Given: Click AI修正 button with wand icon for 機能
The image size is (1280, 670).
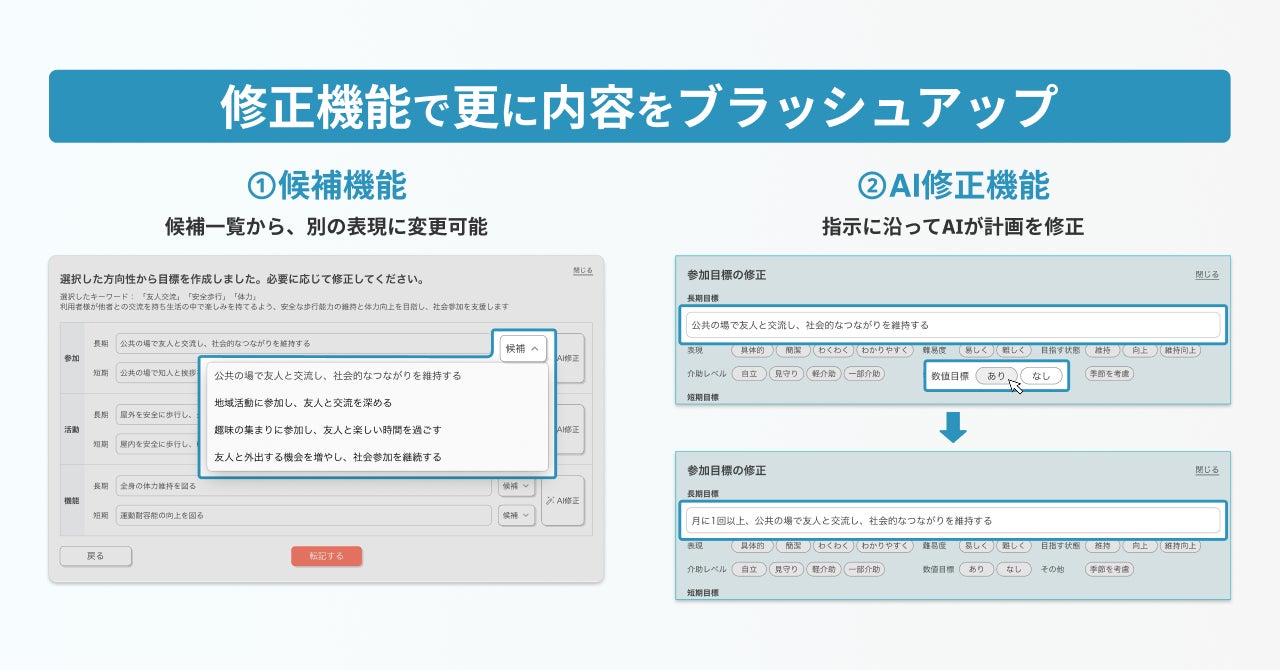Looking at the screenshot, I should click(564, 500).
